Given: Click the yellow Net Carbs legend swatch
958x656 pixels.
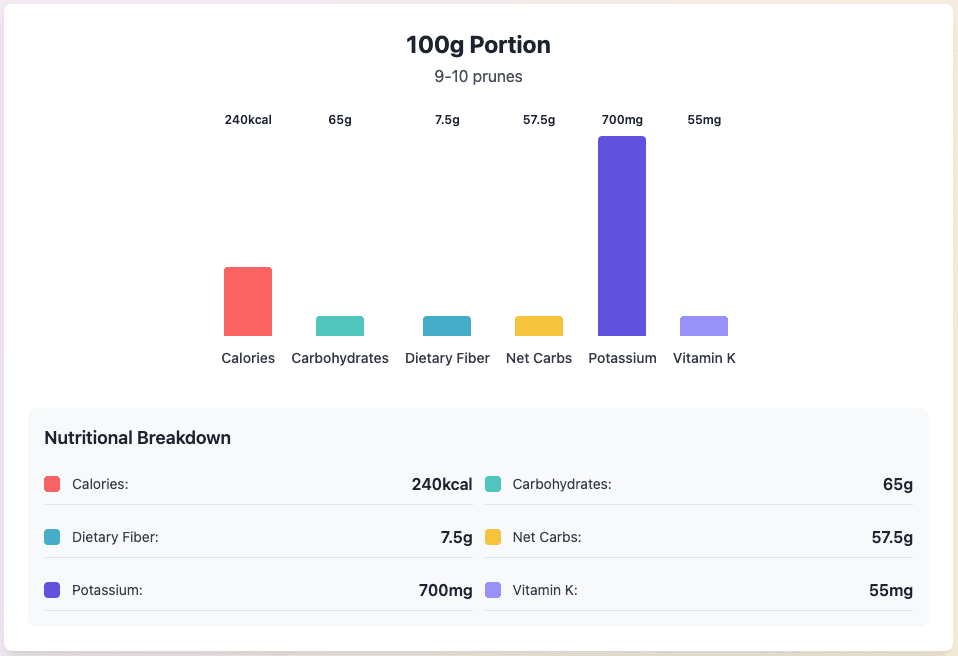Looking at the screenshot, I should 493,537.
